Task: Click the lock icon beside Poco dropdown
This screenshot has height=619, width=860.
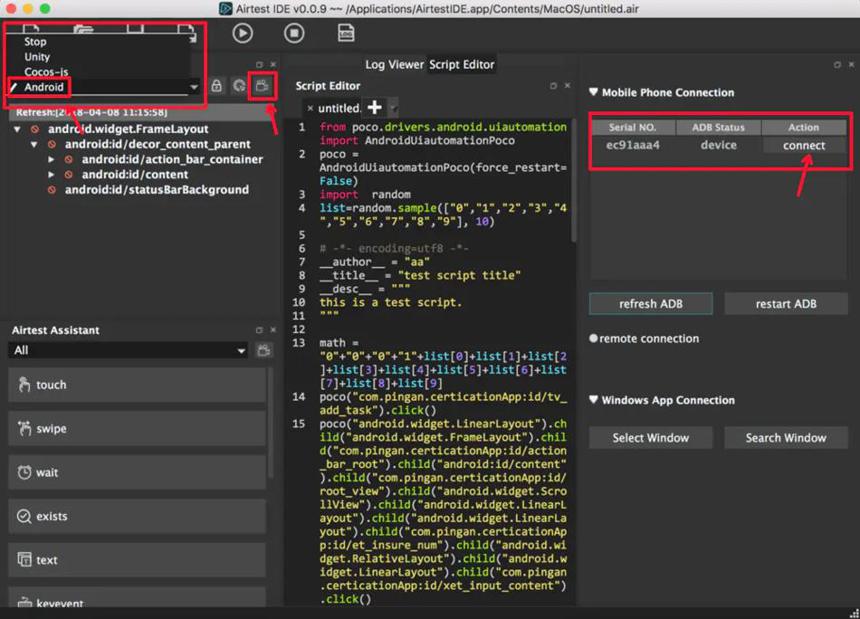Action: [x=217, y=86]
